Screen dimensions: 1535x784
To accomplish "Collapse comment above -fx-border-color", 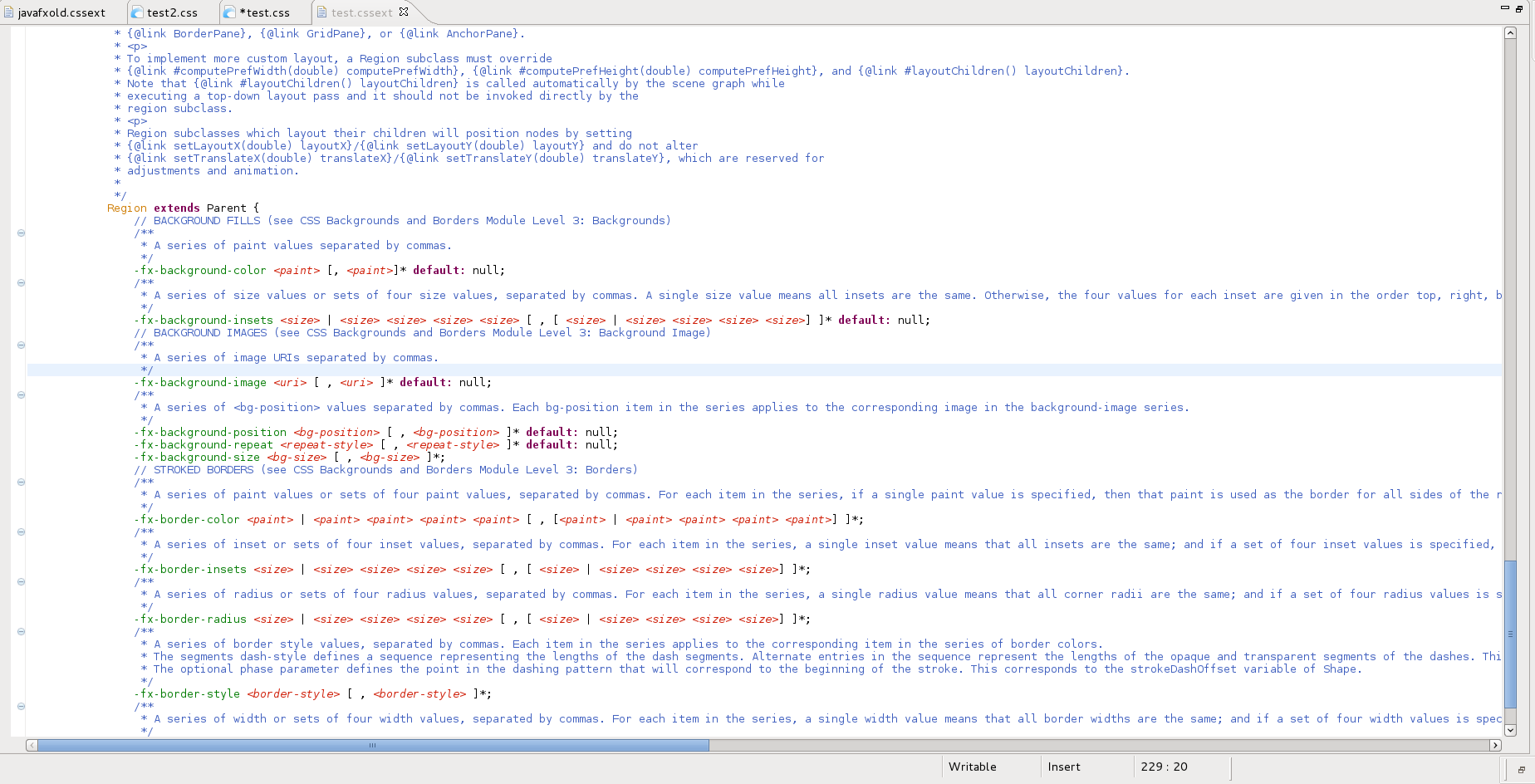I will click(x=21, y=483).
